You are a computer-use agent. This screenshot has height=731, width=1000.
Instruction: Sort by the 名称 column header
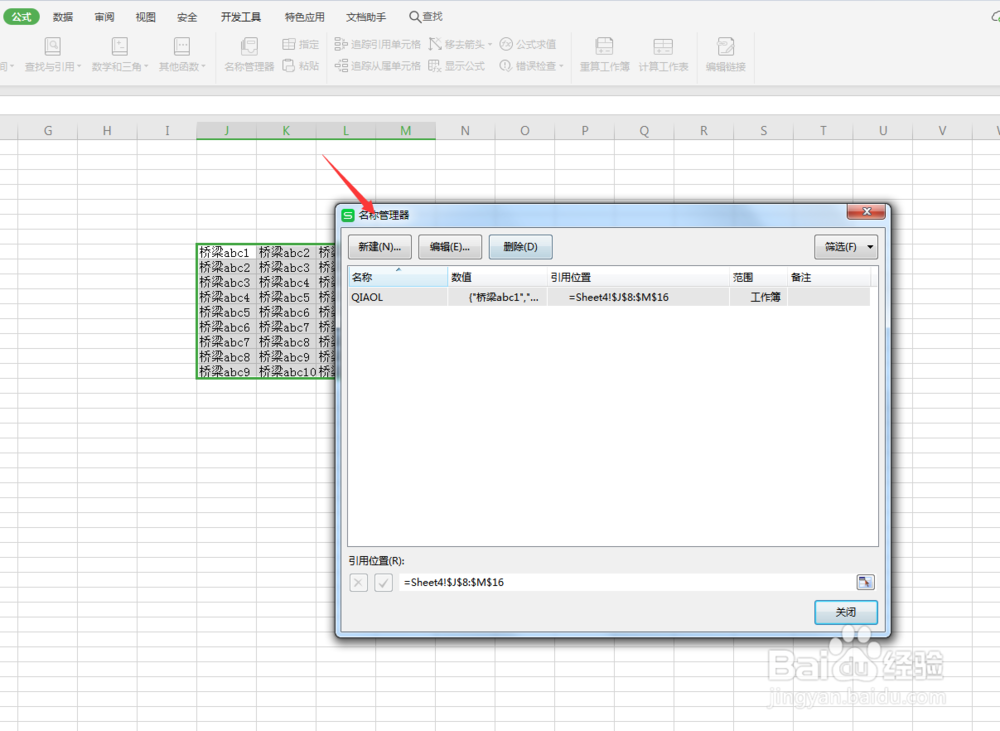[398, 277]
